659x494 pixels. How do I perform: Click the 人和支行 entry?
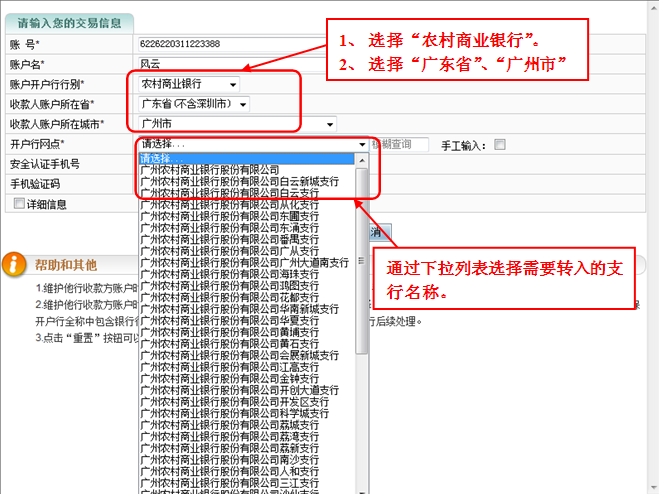(247, 471)
